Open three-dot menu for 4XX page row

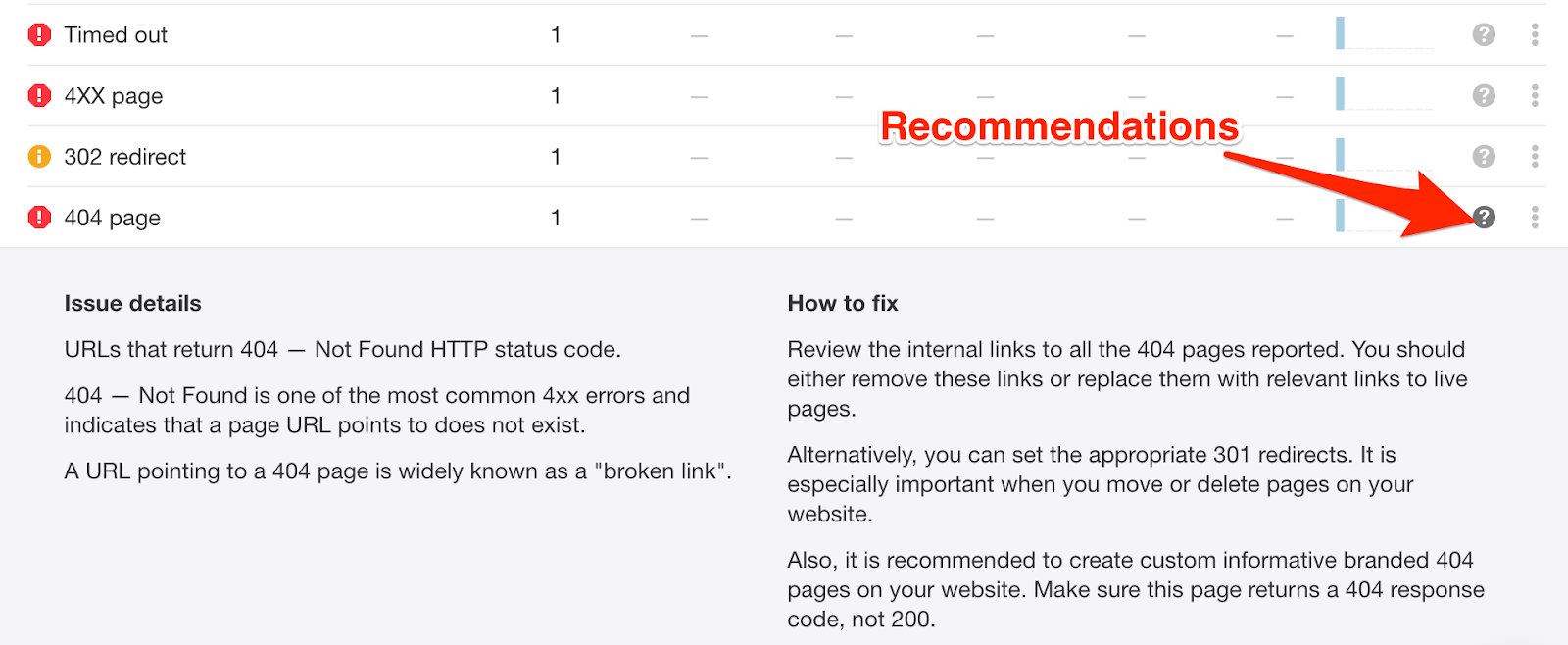coord(1535,96)
